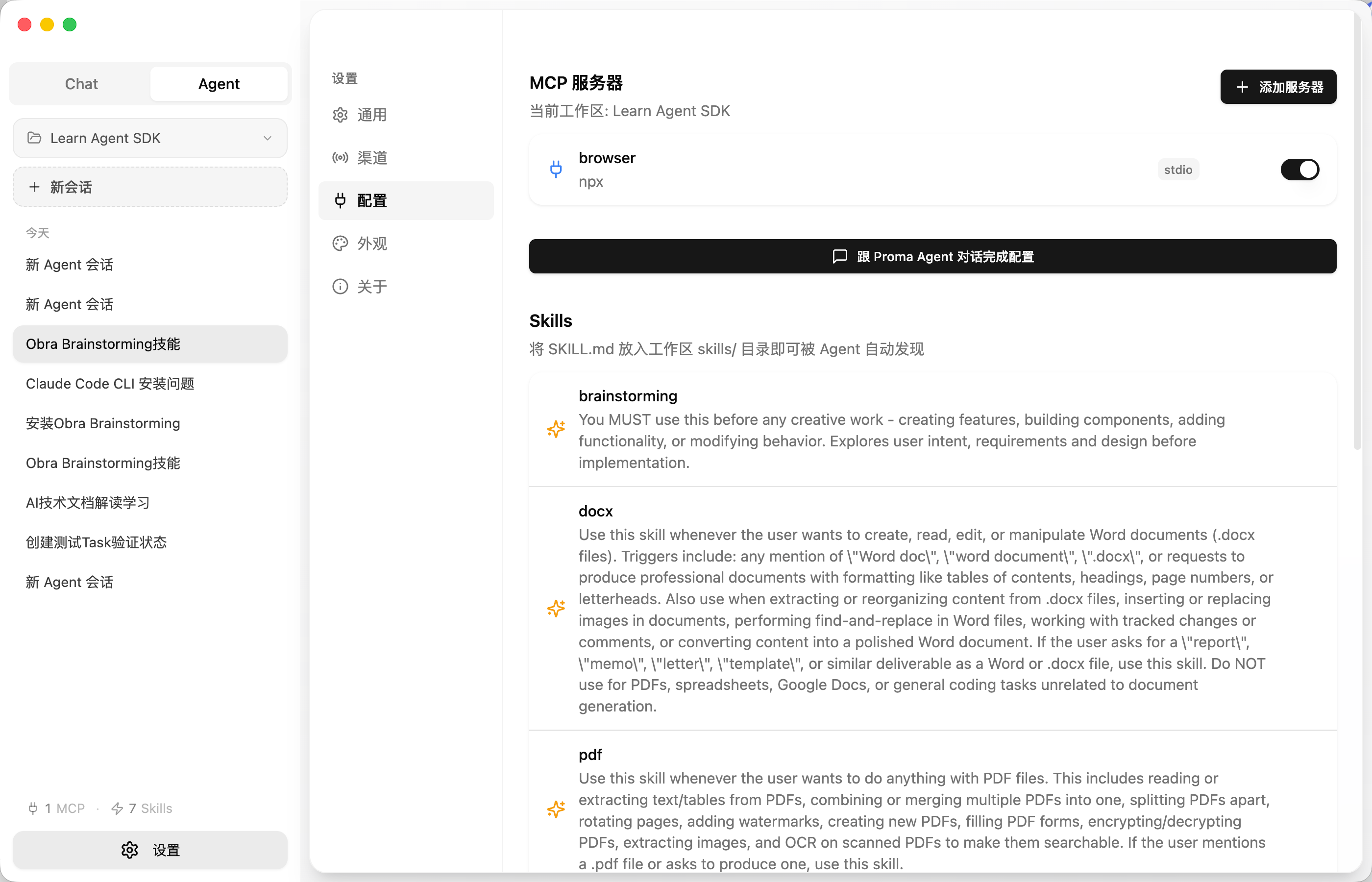The width and height of the screenshot is (1372, 882).
Task: Click the 7 Skills lightning status indicator
Action: 142,808
